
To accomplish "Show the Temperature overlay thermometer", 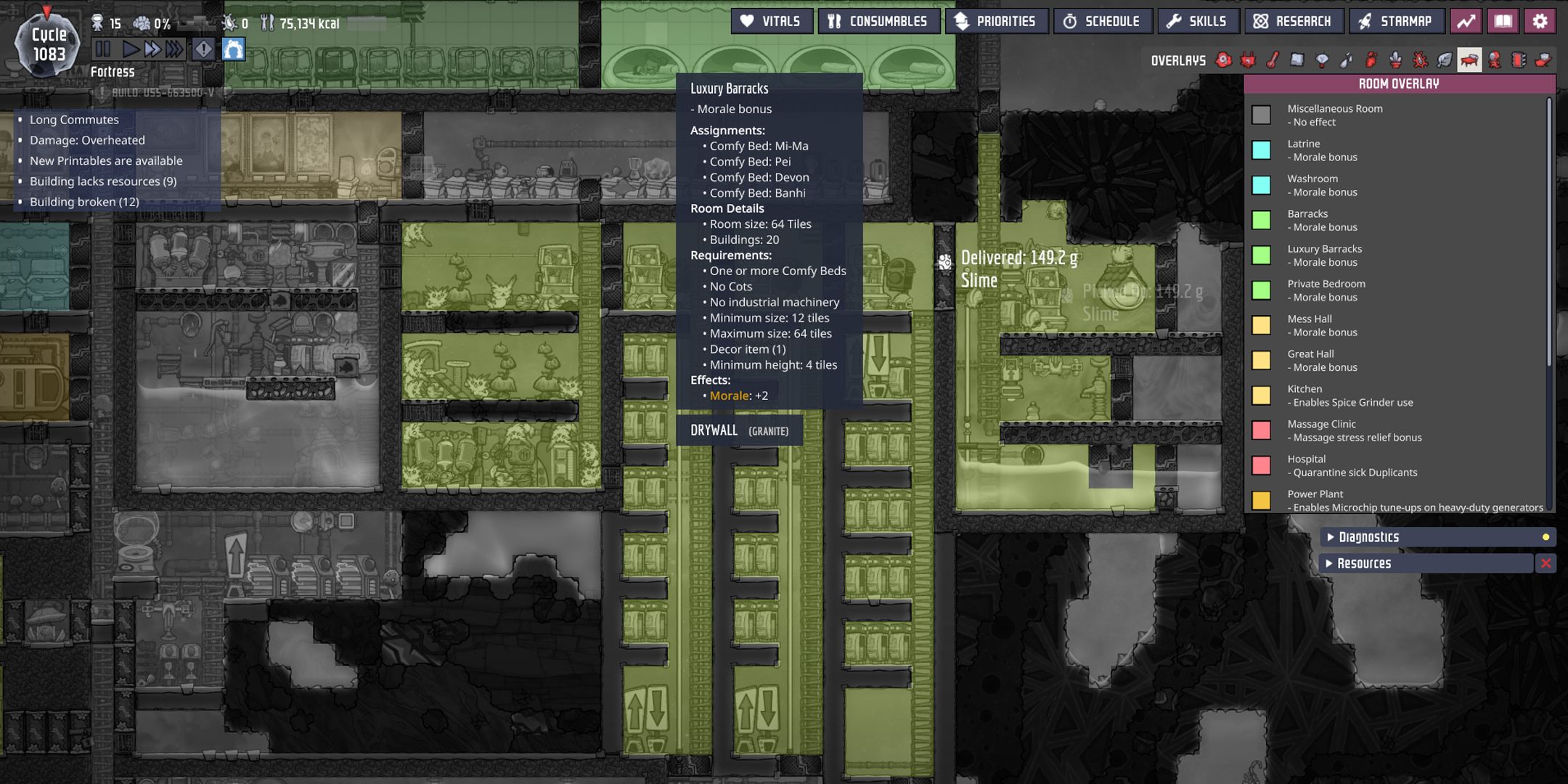I will (1273, 60).
